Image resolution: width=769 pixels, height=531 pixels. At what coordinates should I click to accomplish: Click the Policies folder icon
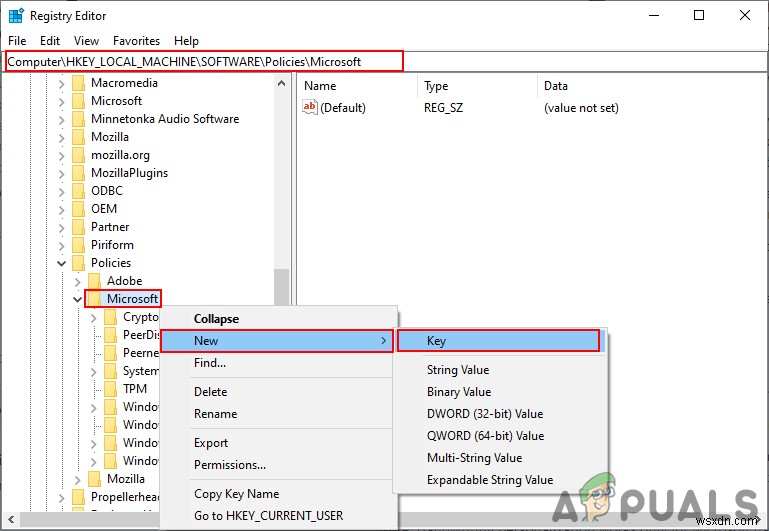[x=78, y=263]
